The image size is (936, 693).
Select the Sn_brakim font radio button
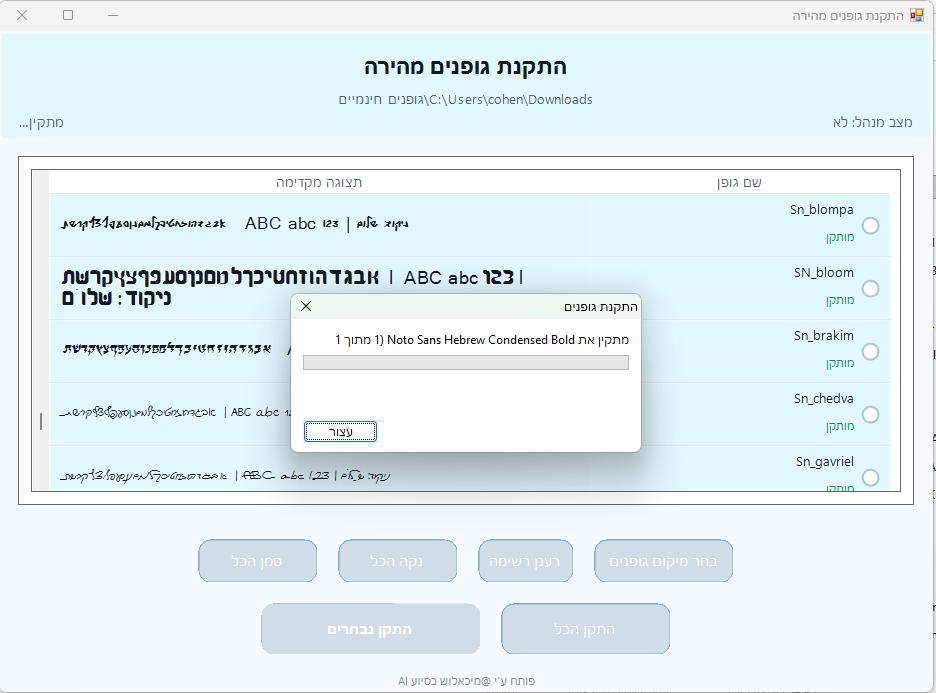tap(870, 351)
